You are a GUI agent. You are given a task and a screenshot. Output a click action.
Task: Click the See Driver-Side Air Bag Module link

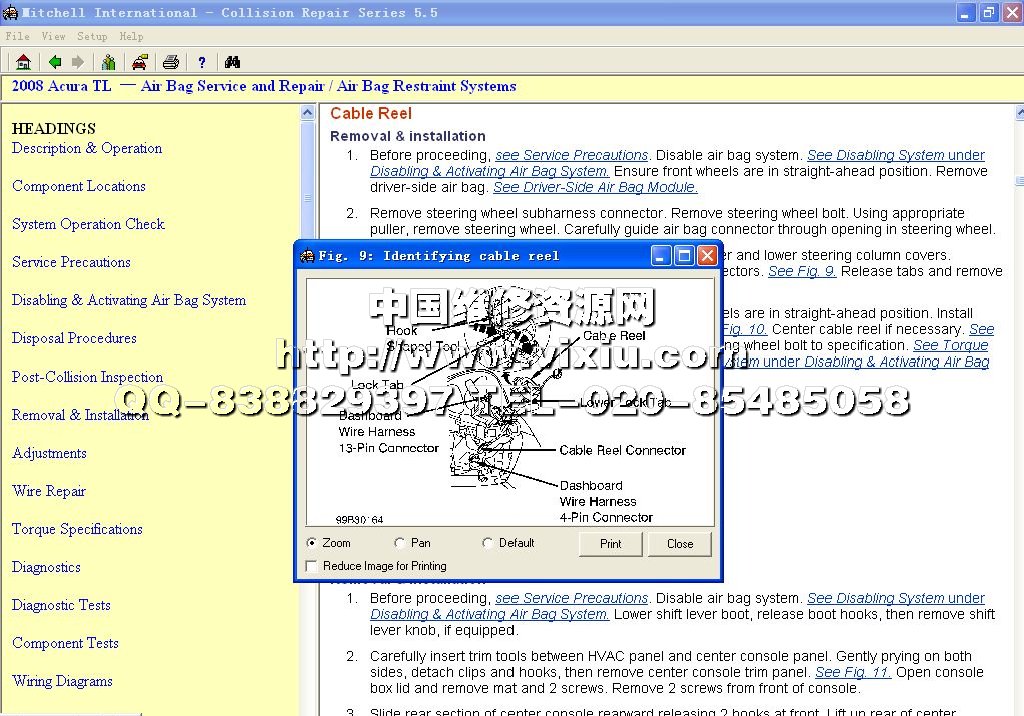(595, 187)
